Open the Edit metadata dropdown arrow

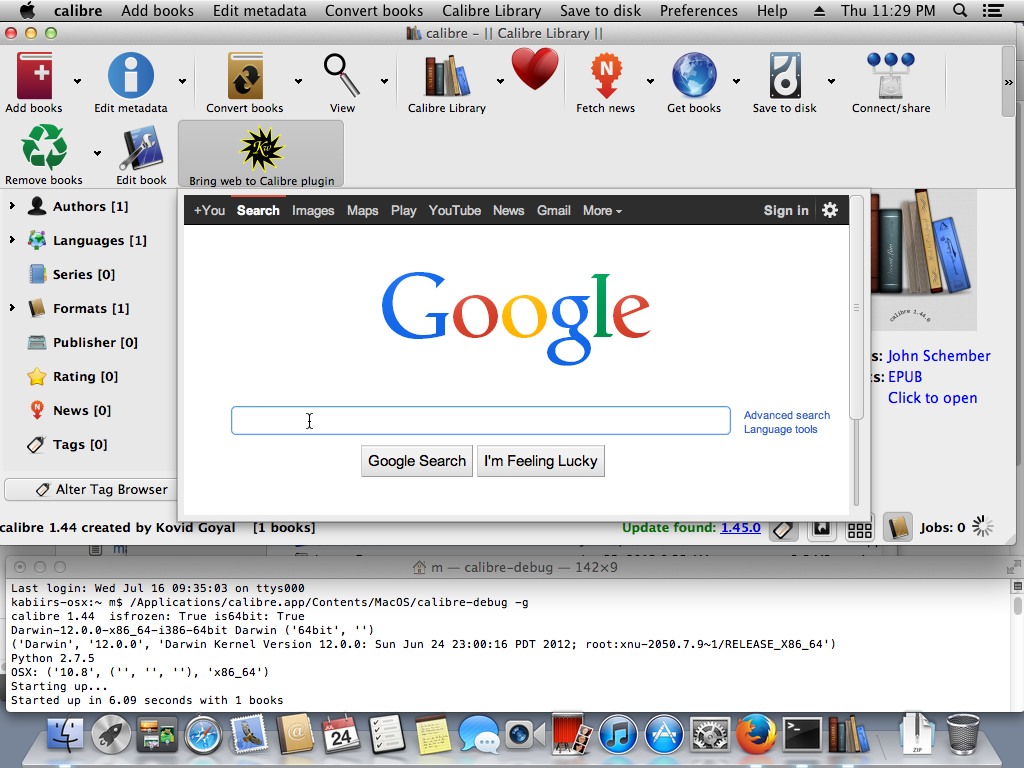(182, 82)
